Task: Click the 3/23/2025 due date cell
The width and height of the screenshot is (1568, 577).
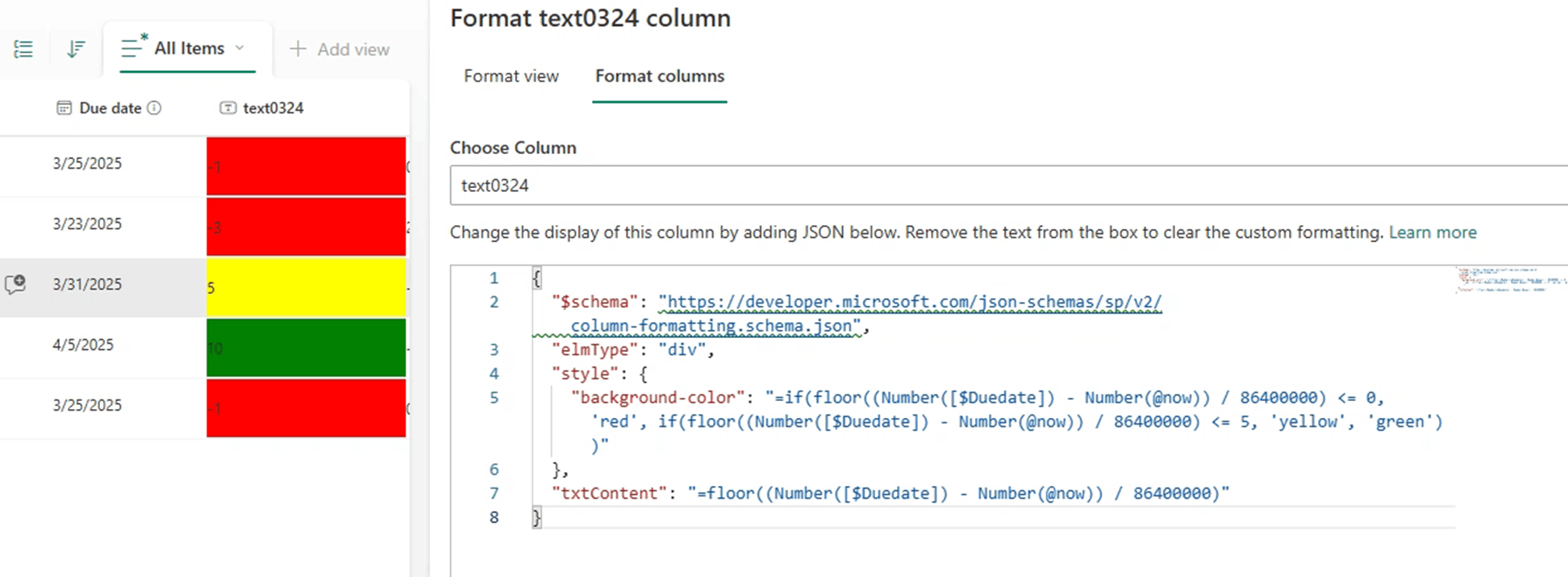Action: (87, 224)
